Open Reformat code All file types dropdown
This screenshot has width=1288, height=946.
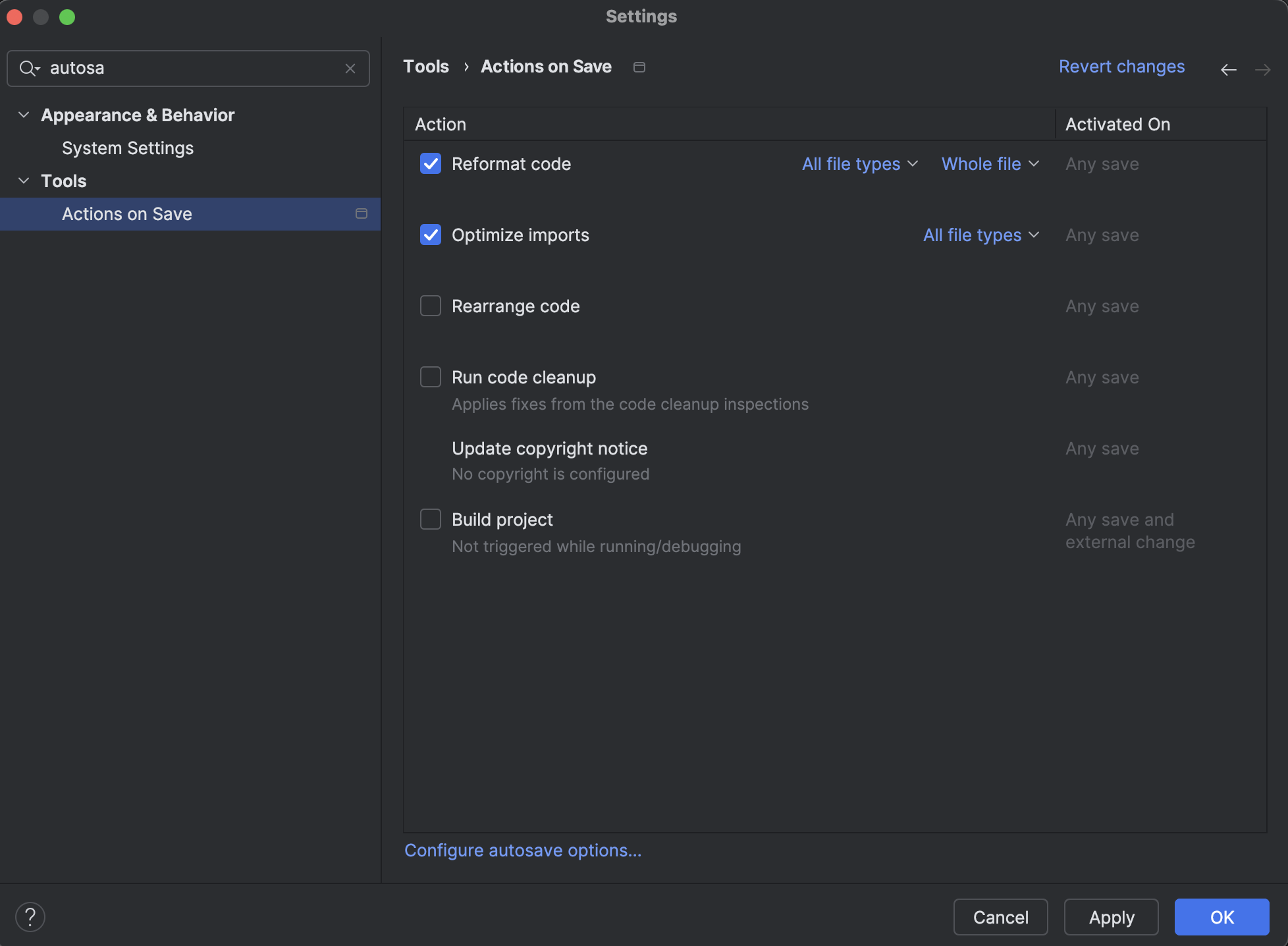pyautogui.click(x=860, y=164)
